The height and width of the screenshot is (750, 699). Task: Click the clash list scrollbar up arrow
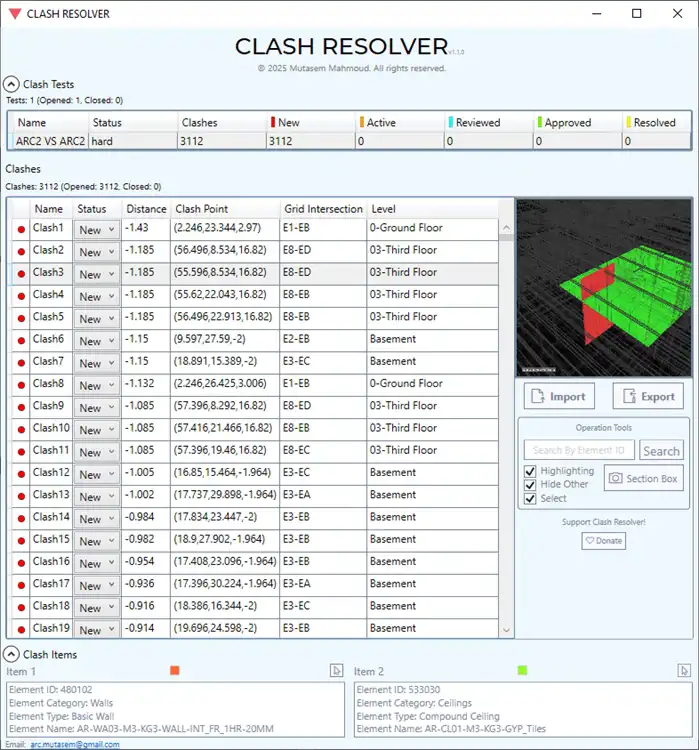pyautogui.click(x=506, y=228)
